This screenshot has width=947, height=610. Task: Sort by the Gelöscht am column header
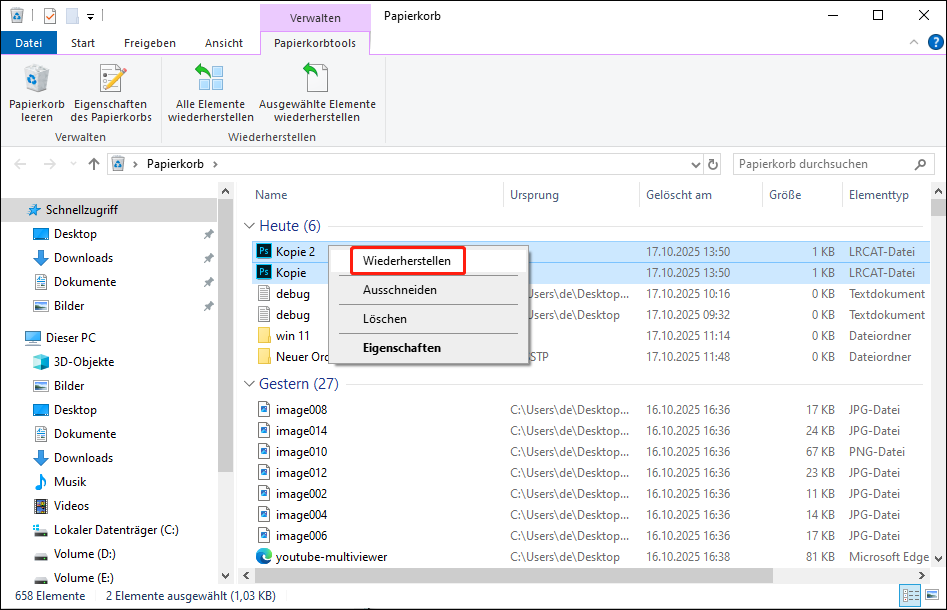click(679, 195)
